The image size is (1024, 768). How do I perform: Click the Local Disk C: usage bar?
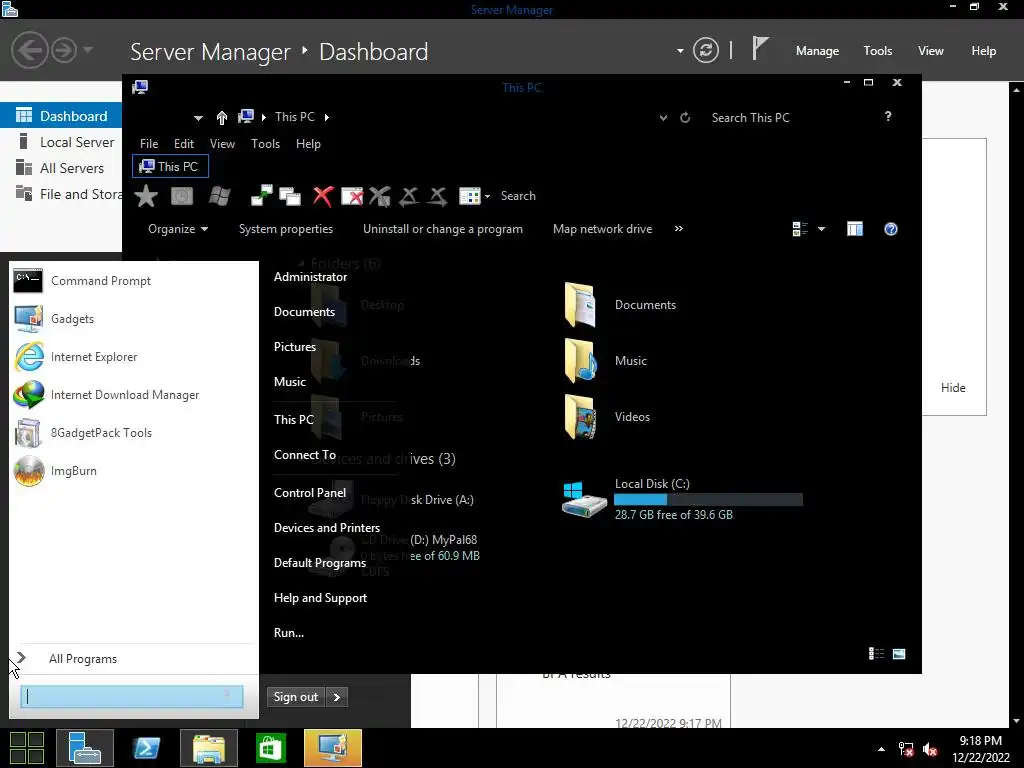[x=708, y=500]
